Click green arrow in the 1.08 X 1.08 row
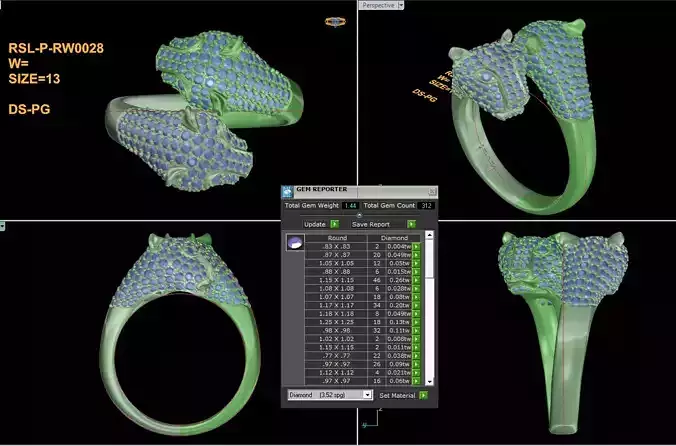 tap(416, 289)
